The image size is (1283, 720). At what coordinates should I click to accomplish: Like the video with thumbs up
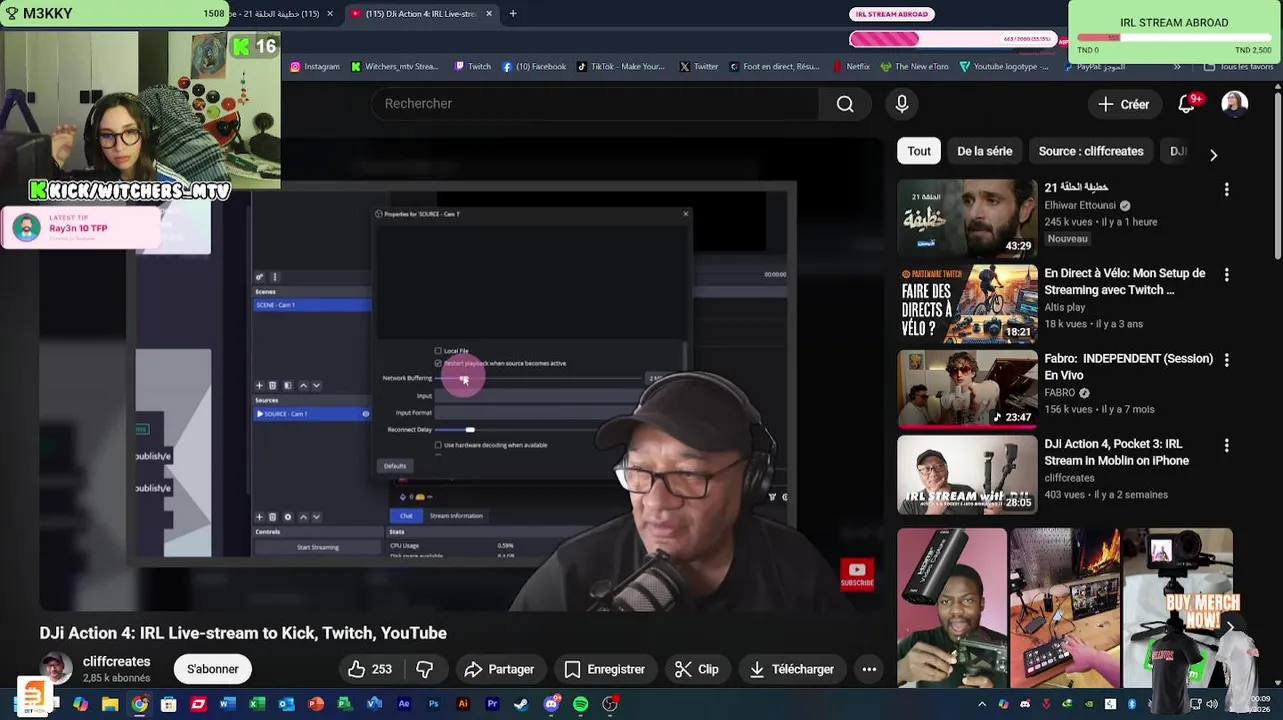click(369, 669)
